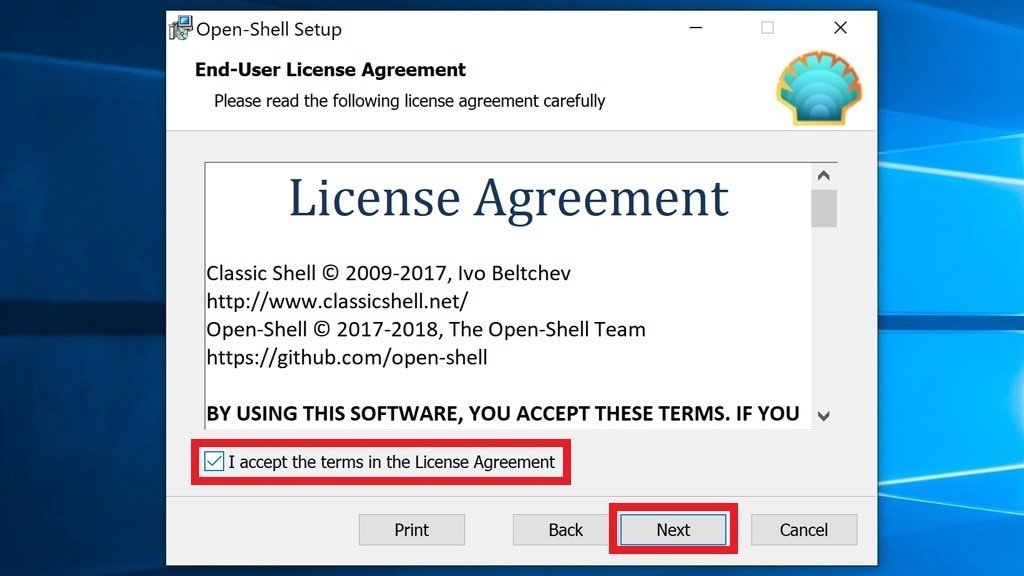Click the Open-Shell installer icon in title bar

[181, 29]
